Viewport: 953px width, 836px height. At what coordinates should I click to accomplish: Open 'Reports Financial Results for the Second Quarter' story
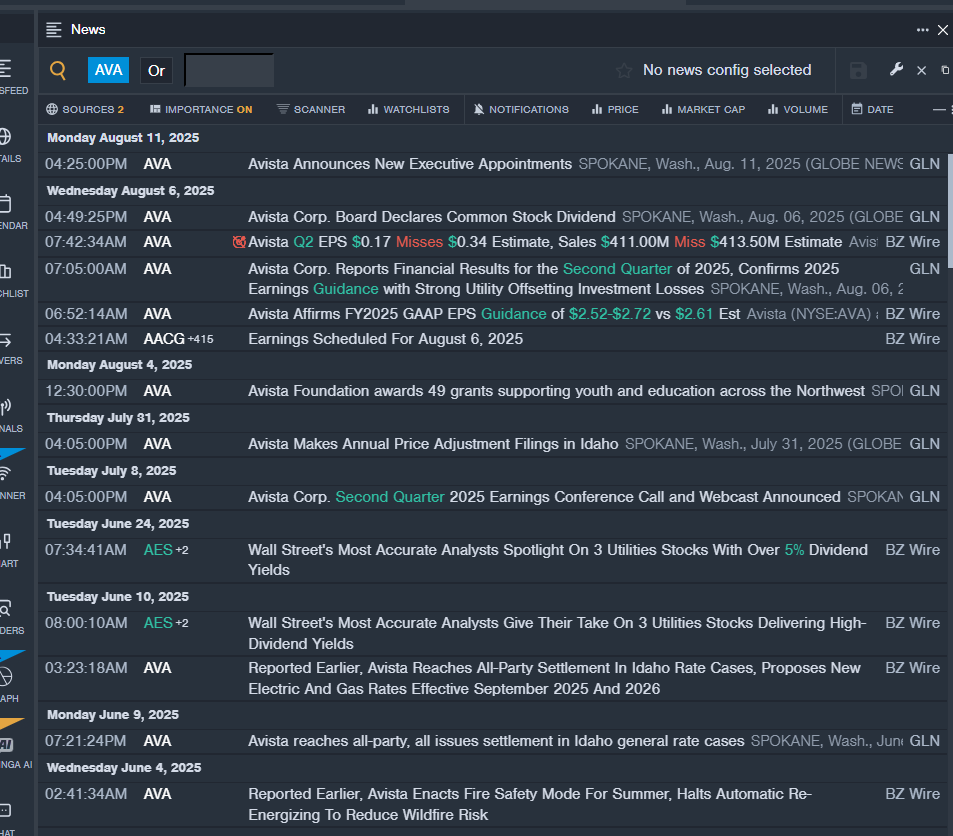[x=543, y=278]
